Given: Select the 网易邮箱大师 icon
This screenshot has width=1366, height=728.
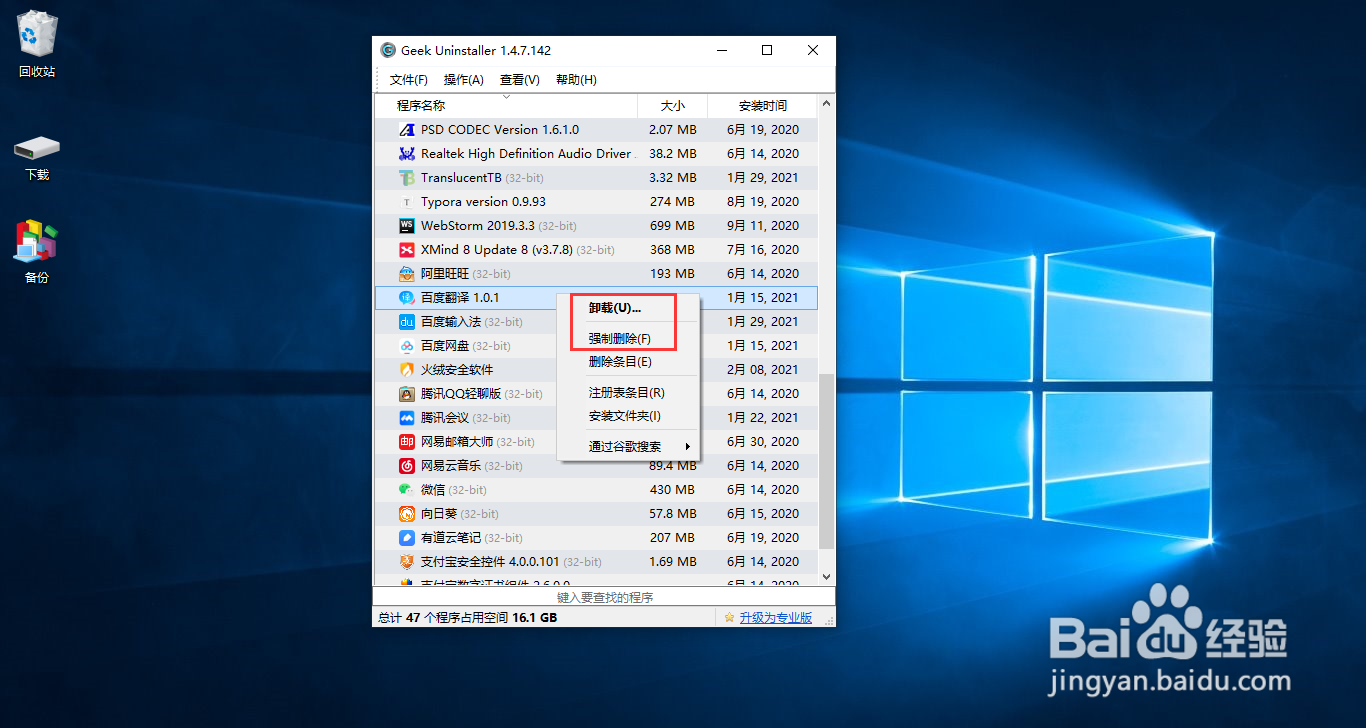Looking at the screenshot, I should 406,442.
